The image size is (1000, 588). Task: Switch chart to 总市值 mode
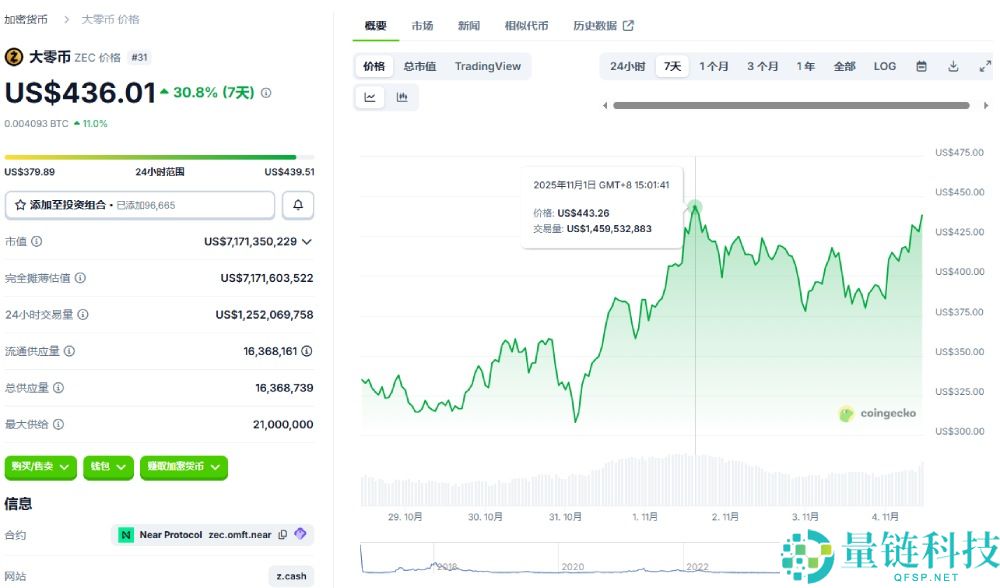(x=420, y=67)
